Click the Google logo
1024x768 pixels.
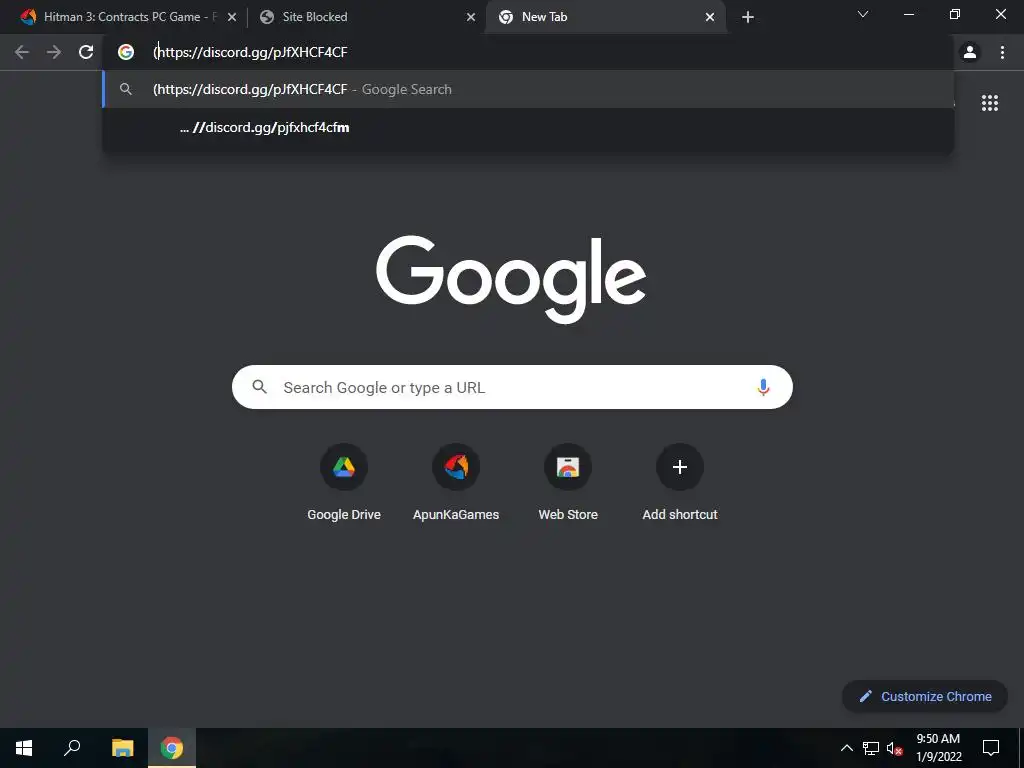[511, 280]
